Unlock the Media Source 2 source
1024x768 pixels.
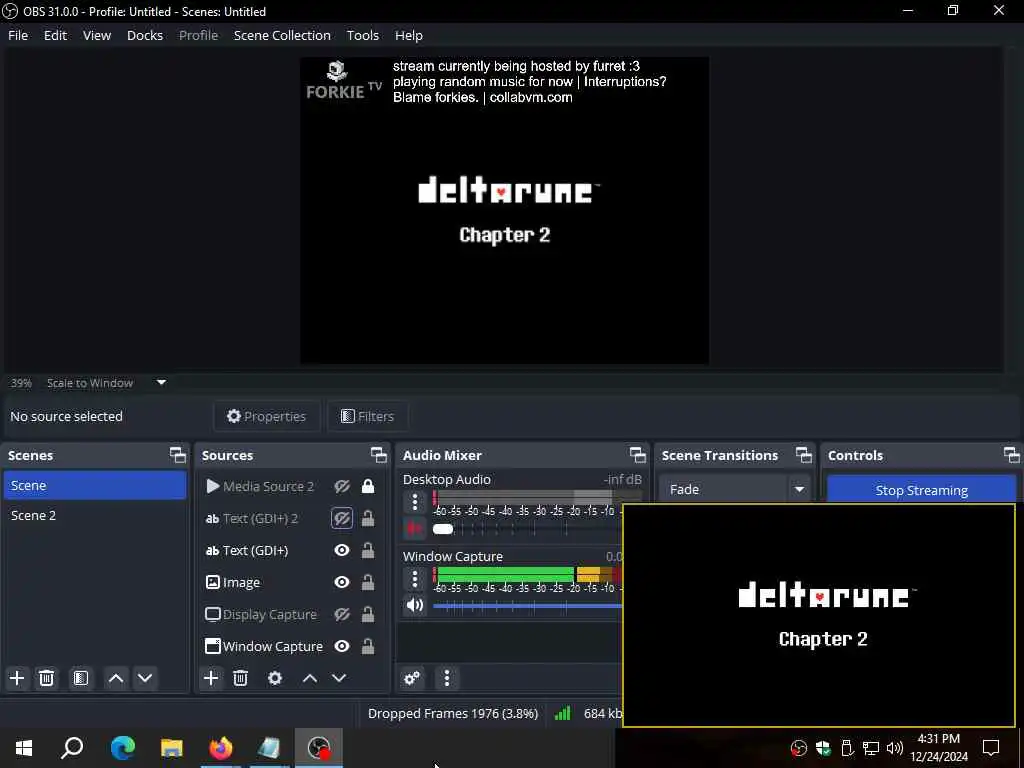368,486
